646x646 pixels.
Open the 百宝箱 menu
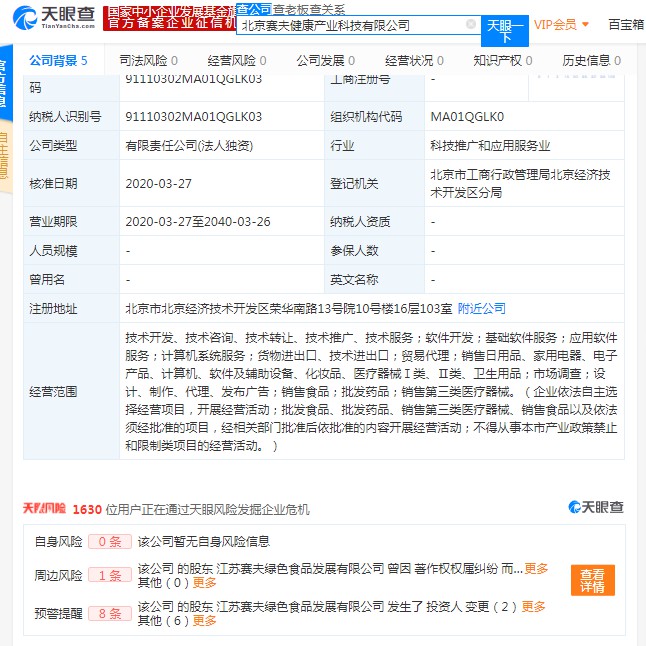(x=627, y=25)
